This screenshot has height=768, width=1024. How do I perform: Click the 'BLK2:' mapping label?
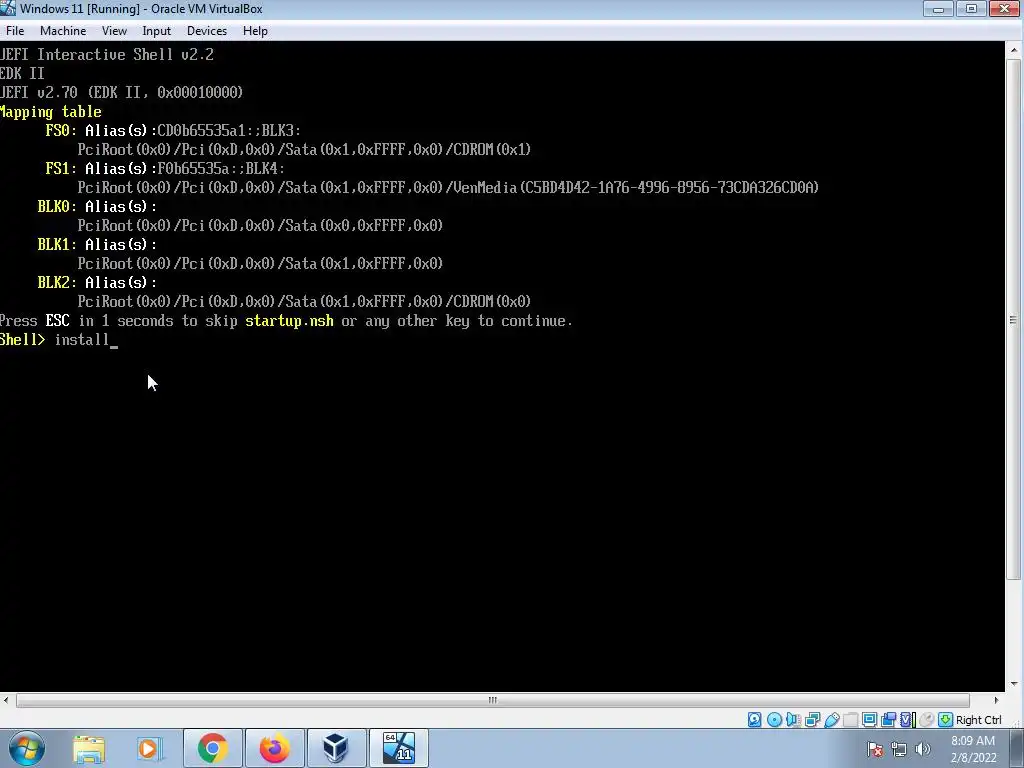[x=57, y=282]
